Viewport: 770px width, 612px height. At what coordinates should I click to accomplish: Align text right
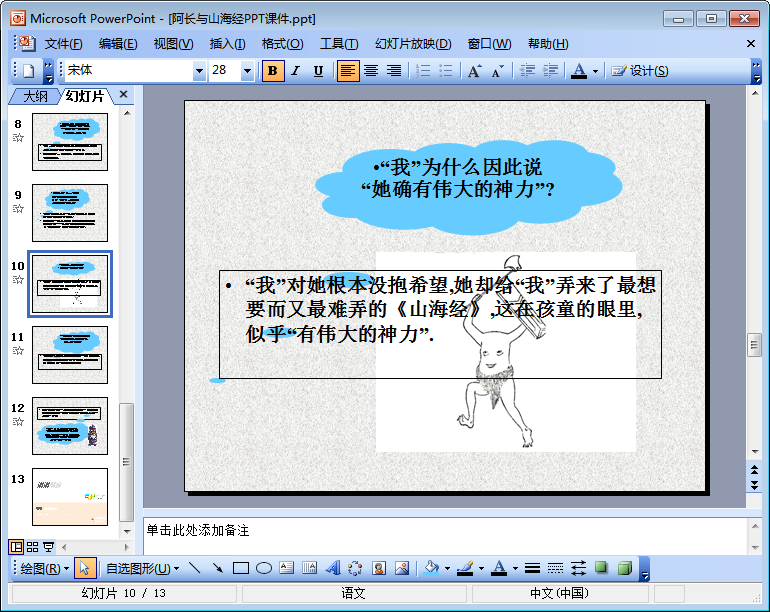[394, 71]
